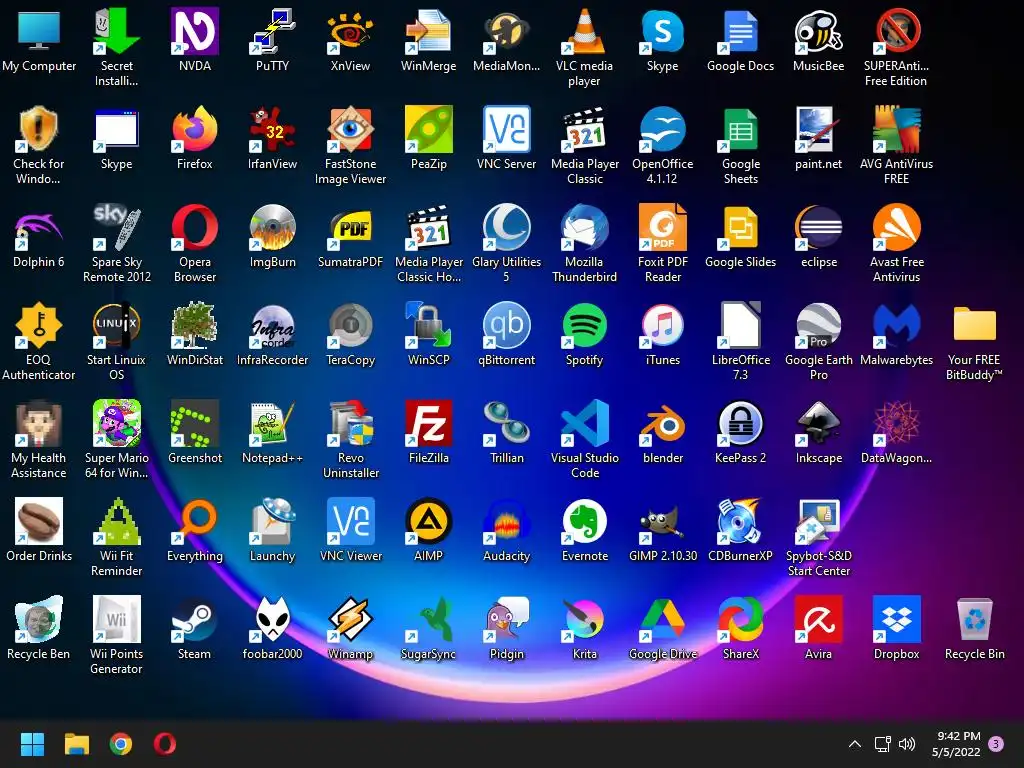
Task: Open Avast Free Antivirus icon
Action: 897,227
